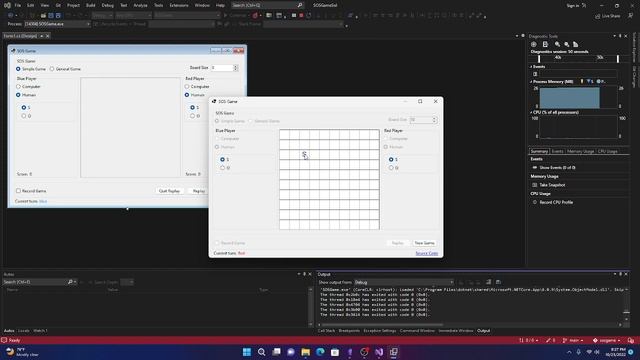Click the Break All pause icon
The width and height of the screenshot is (640, 360).
coord(294,16)
